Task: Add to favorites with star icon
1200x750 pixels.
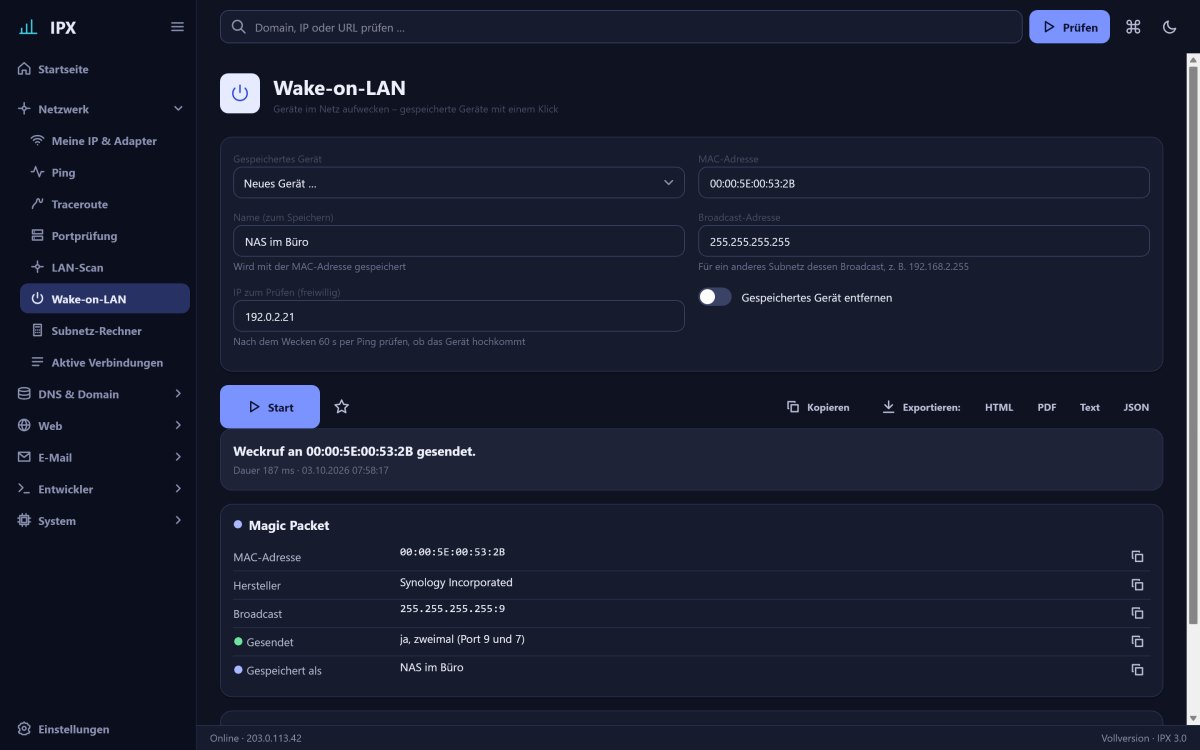Action: [x=342, y=407]
